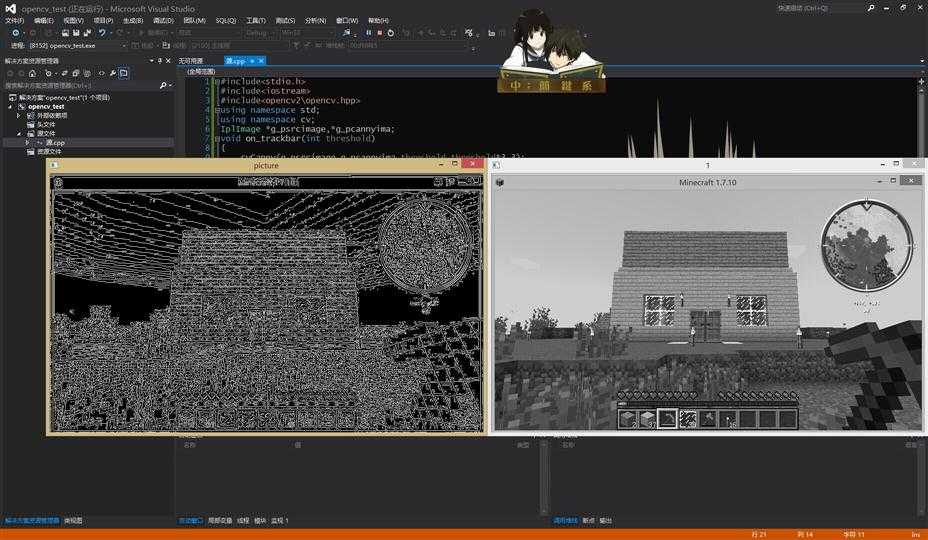Switch to the 线程 tab

click(243, 520)
